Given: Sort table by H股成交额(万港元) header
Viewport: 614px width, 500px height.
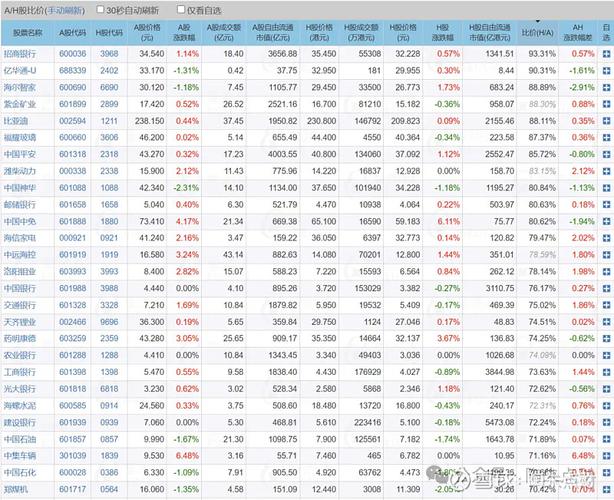Looking at the screenshot, I should (361, 33).
